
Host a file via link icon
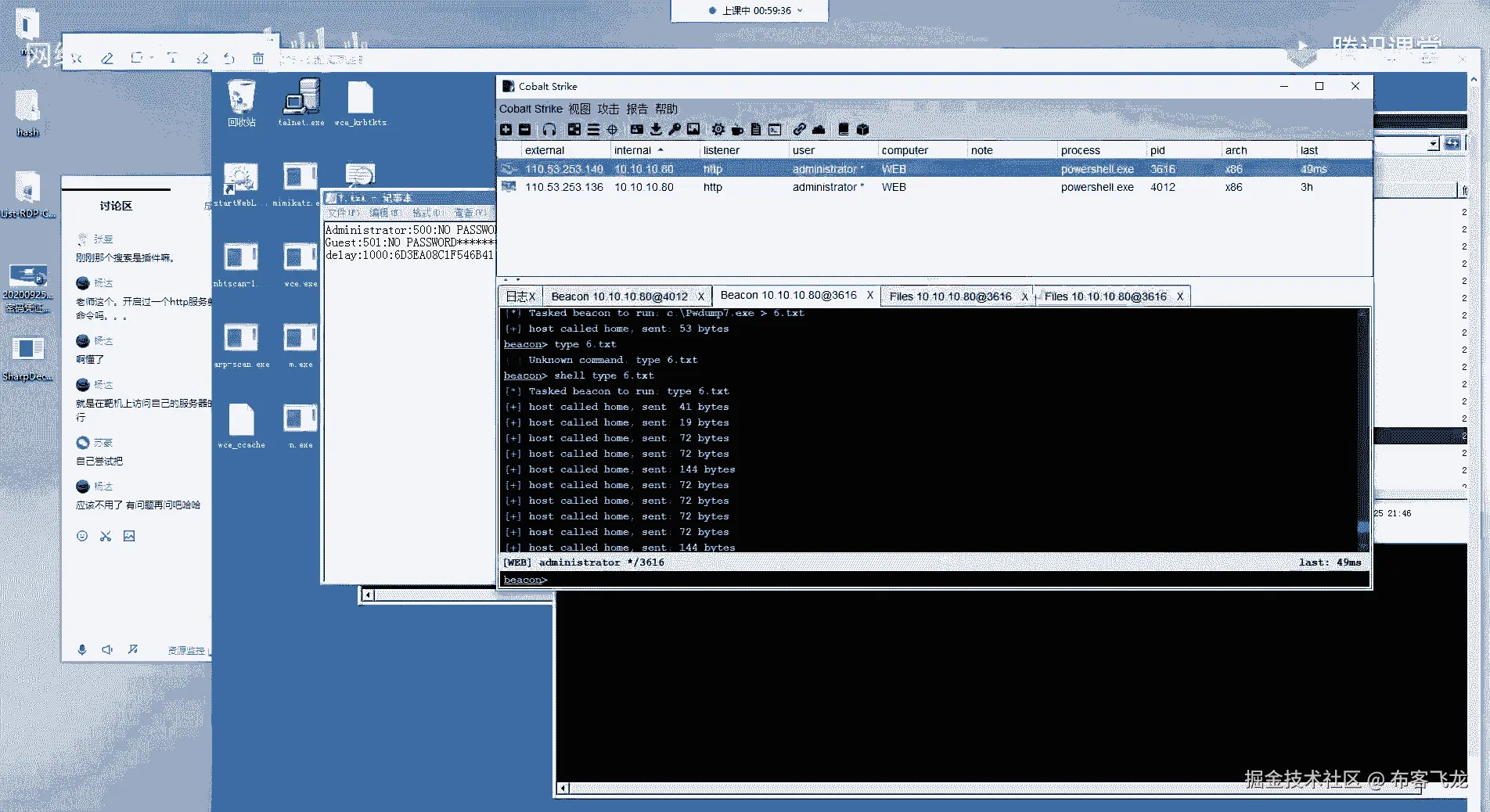[799, 129]
